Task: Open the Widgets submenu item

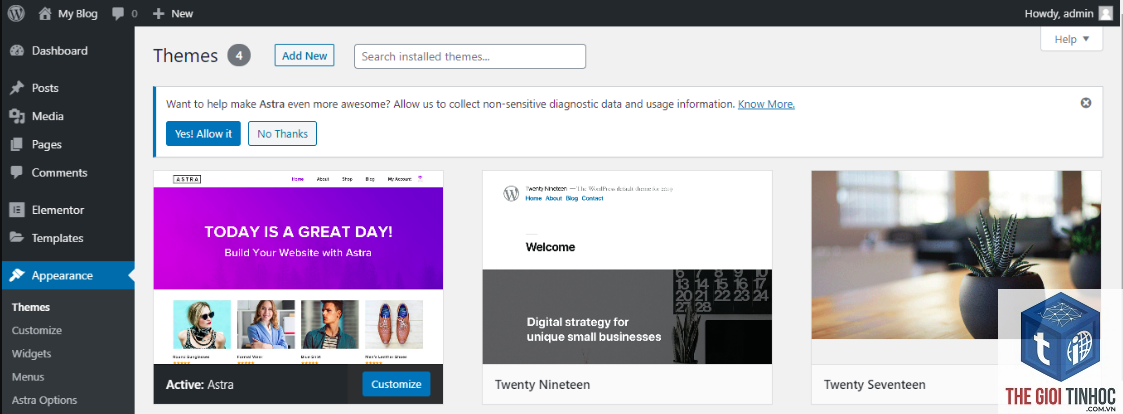Action: point(32,354)
